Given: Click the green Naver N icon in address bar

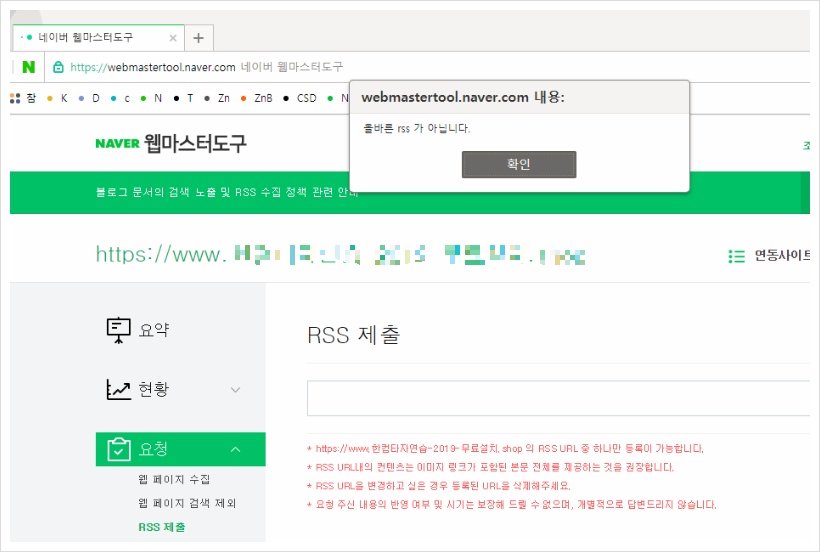Looking at the screenshot, I should click(x=29, y=67).
